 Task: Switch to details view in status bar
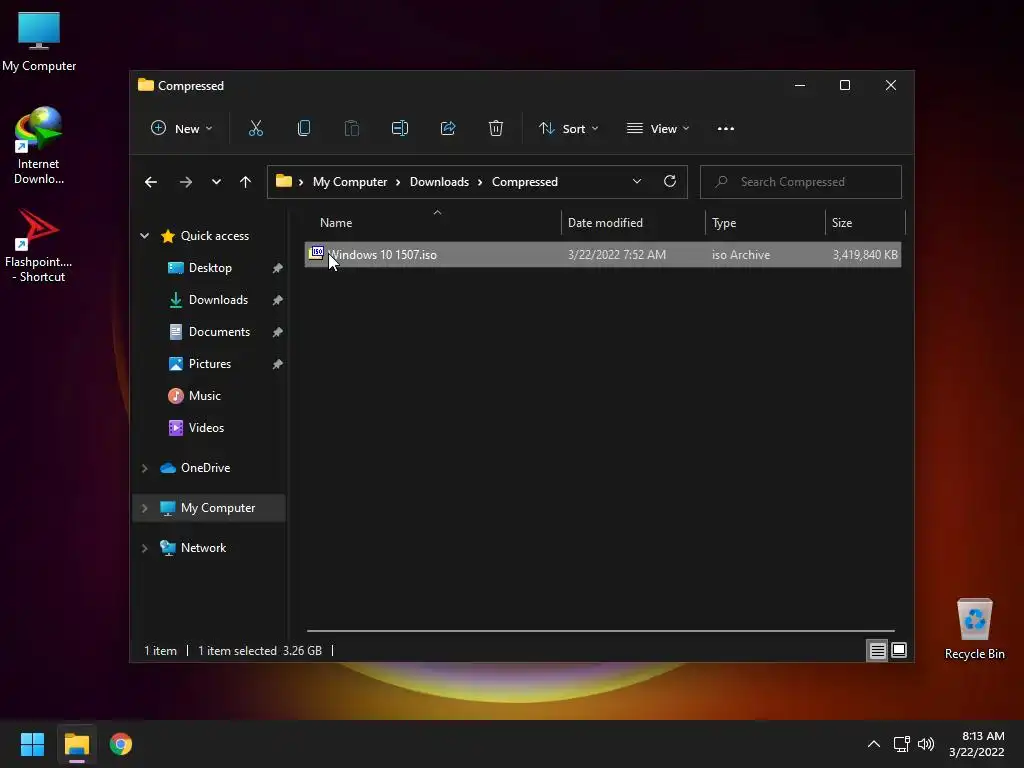click(877, 650)
